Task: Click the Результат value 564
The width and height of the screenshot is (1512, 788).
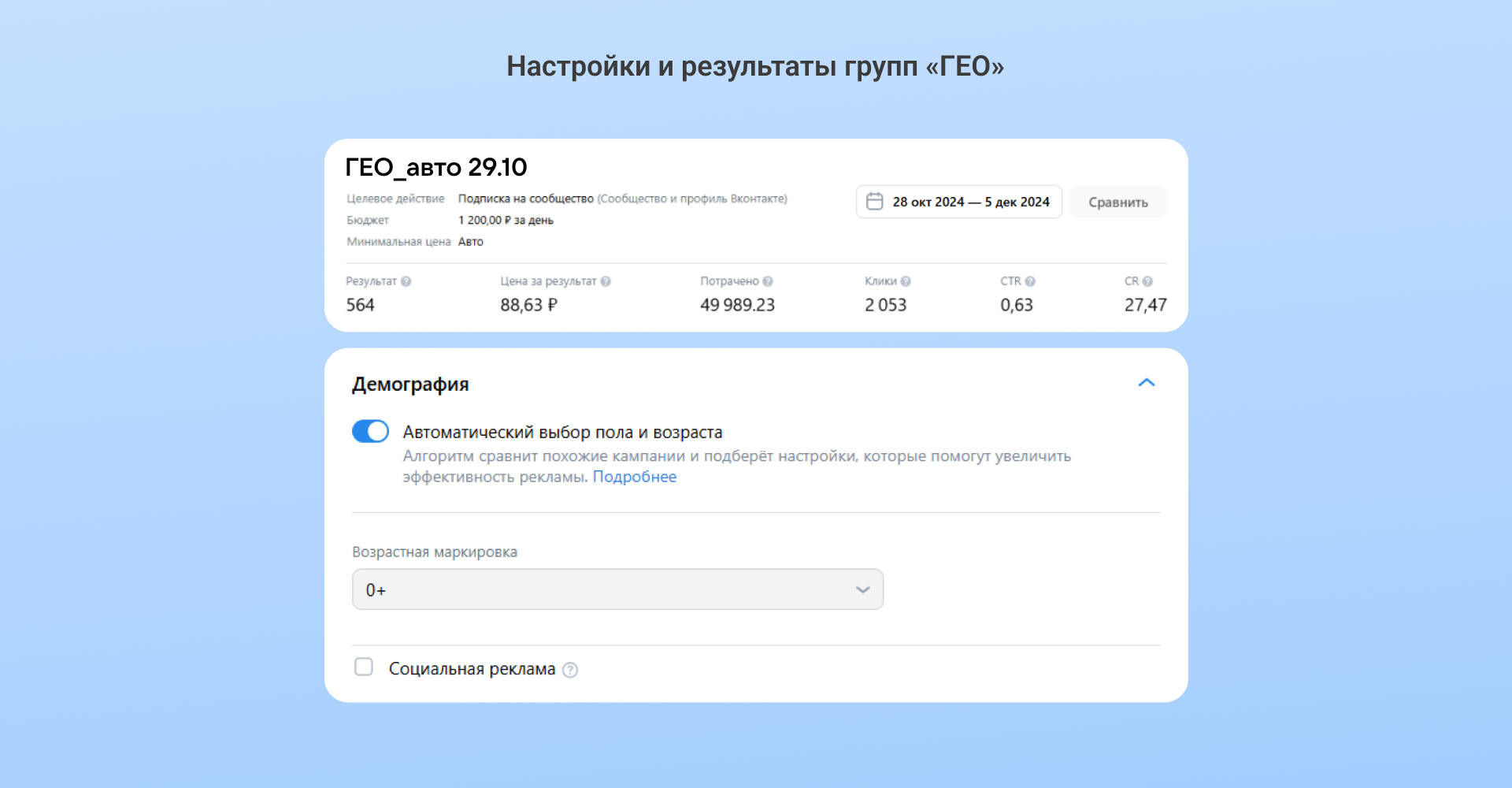Action: pyautogui.click(x=361, y=305)
